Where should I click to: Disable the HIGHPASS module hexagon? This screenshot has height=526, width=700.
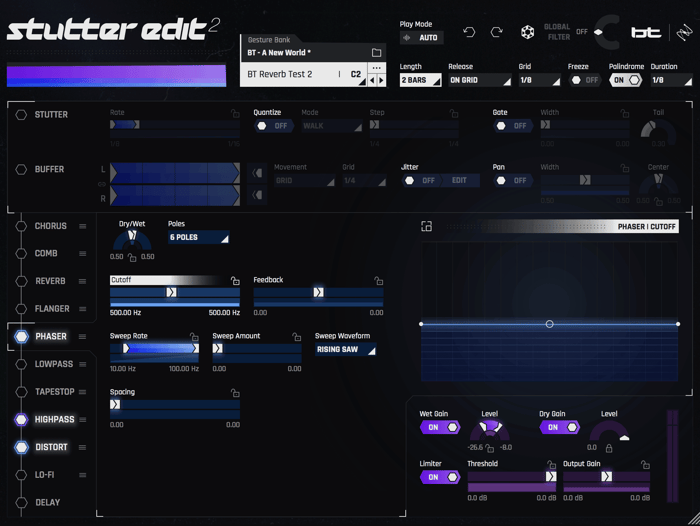21,420
